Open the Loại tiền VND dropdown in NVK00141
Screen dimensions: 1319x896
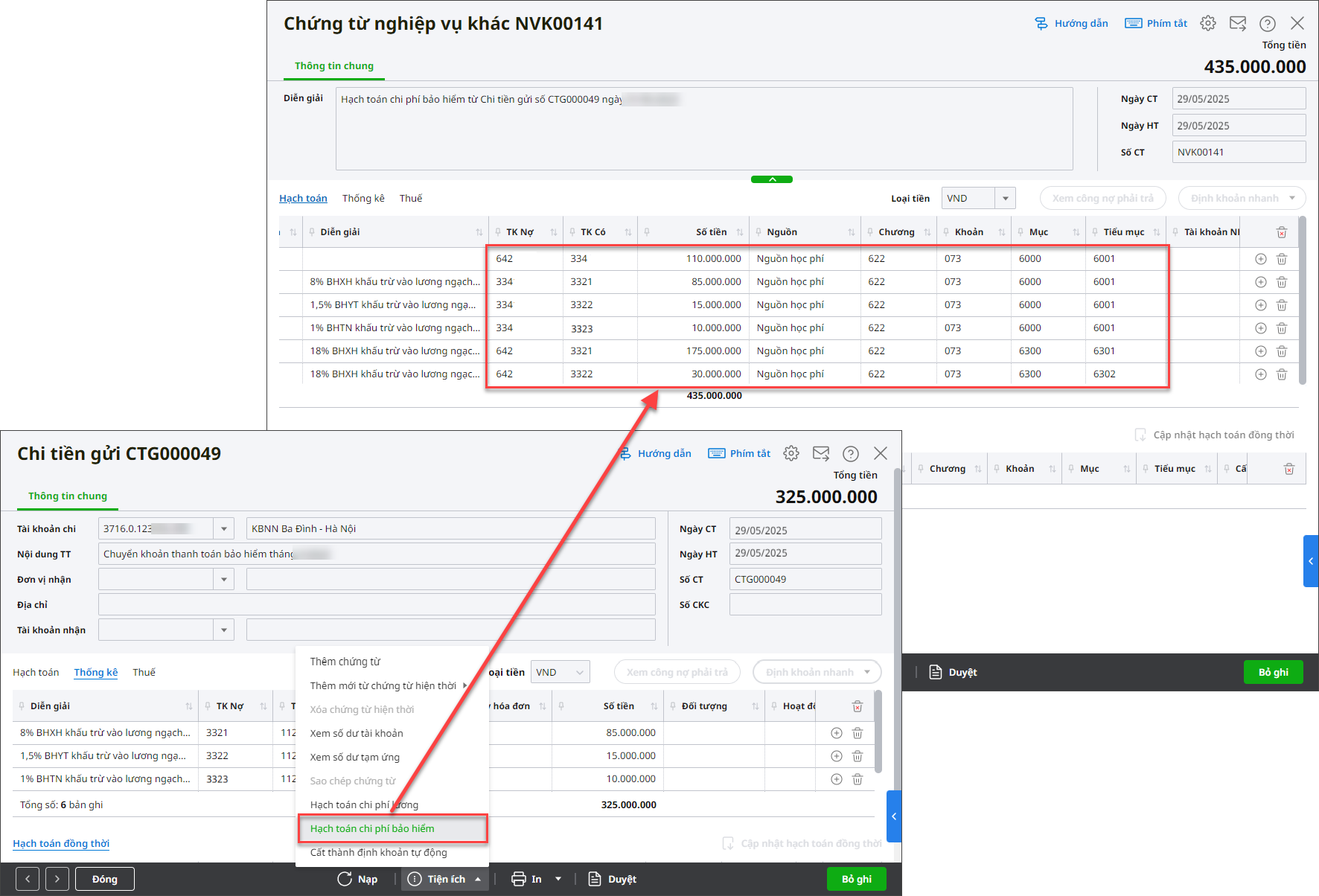(1005, 199)
